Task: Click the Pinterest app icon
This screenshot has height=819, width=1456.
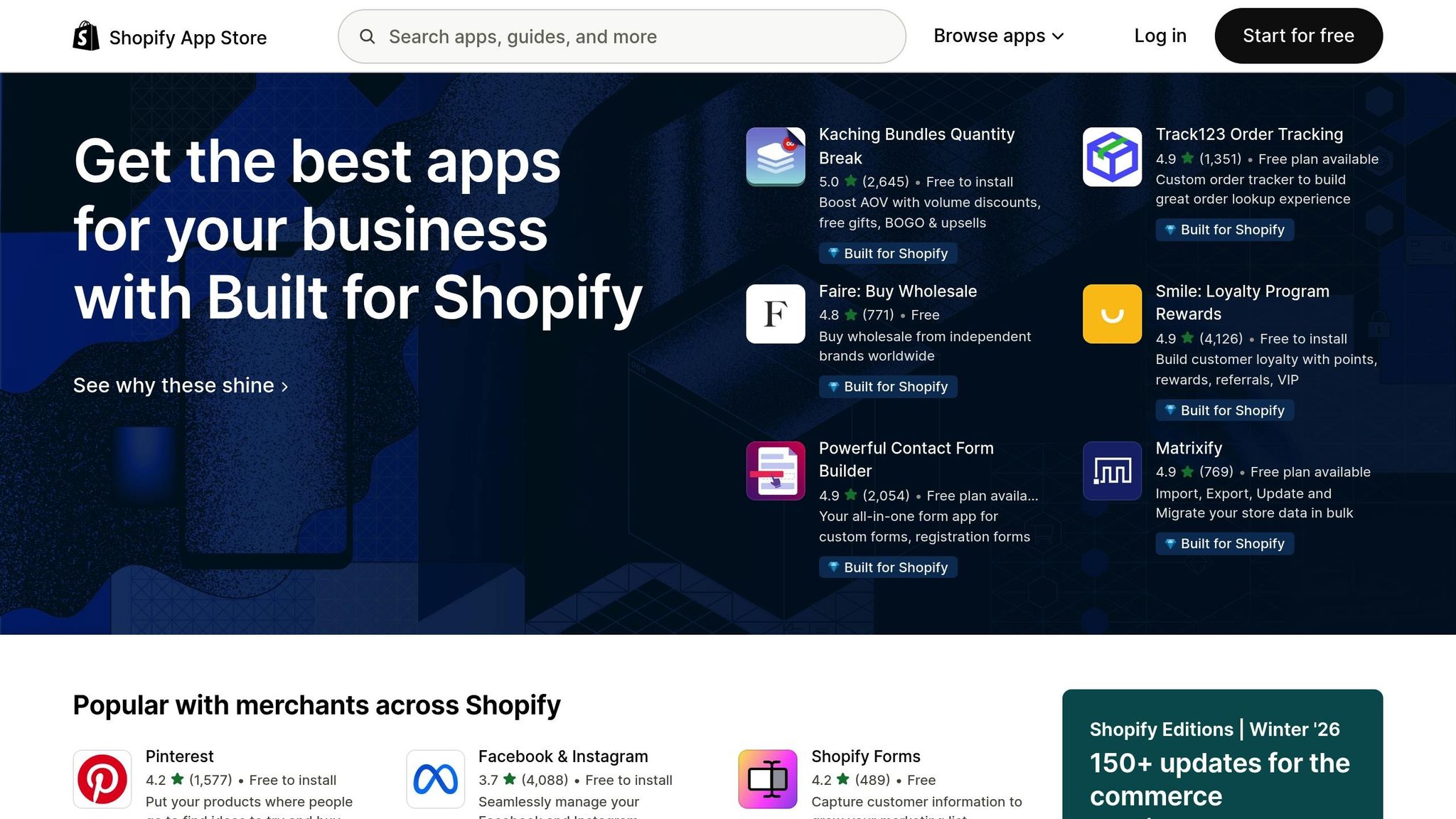Action: tap(102, 778)
